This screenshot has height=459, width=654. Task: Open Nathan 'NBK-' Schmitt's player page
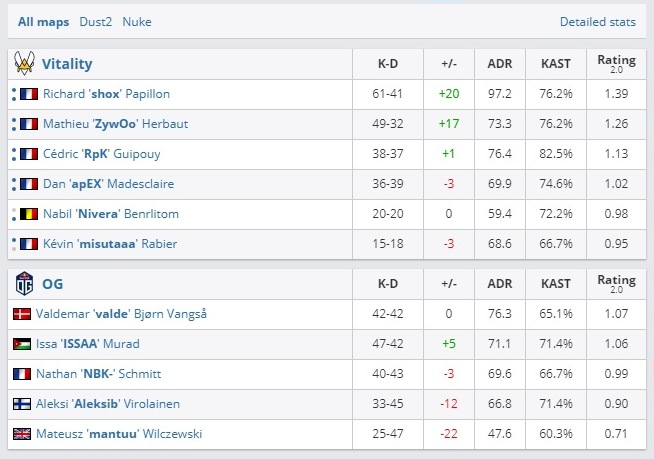[98, 374]
